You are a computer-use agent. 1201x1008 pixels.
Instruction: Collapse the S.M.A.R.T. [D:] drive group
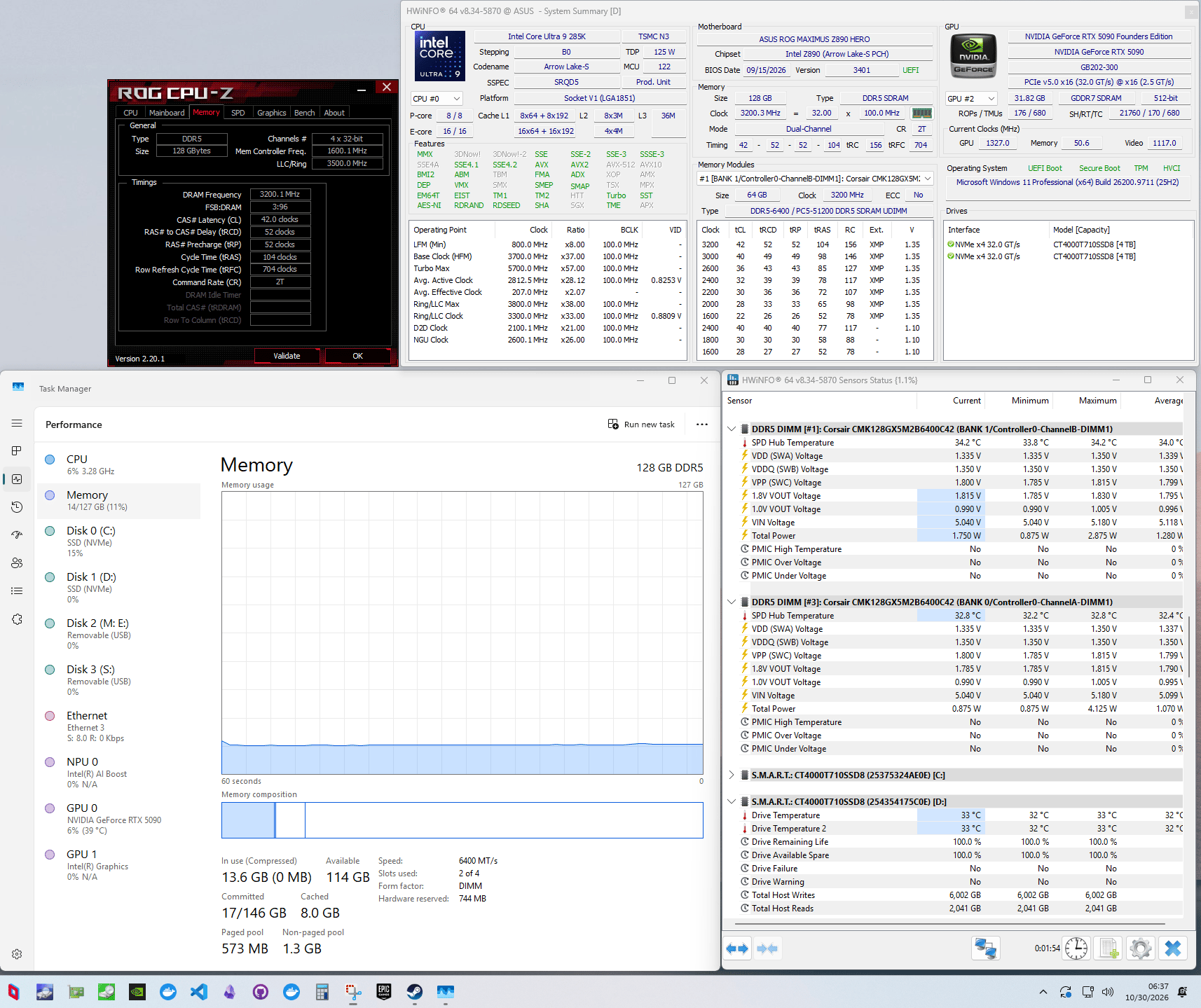[732, 801]
